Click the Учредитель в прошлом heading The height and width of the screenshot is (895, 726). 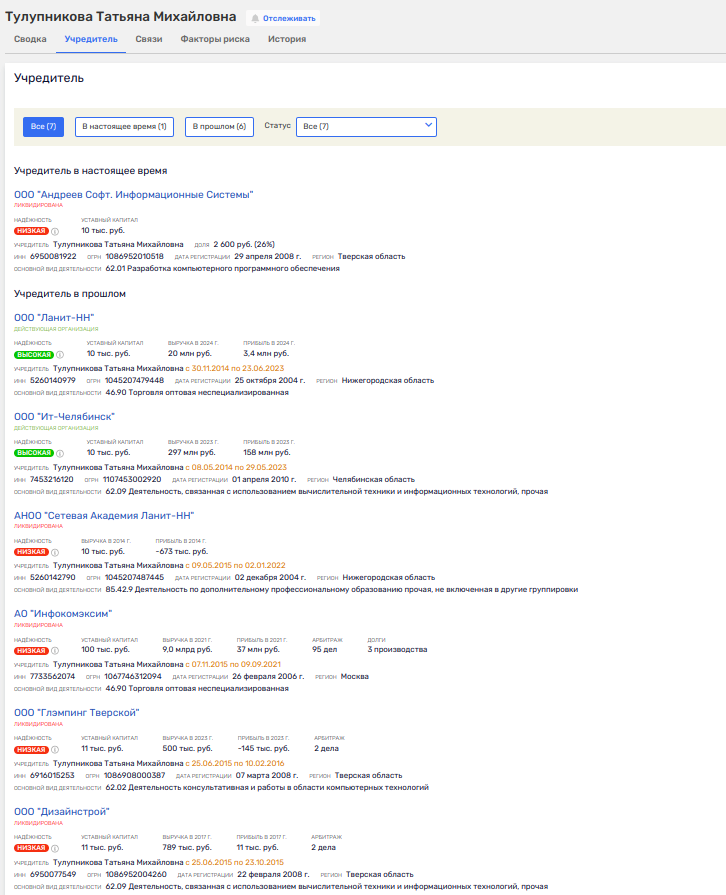(70, 294)
